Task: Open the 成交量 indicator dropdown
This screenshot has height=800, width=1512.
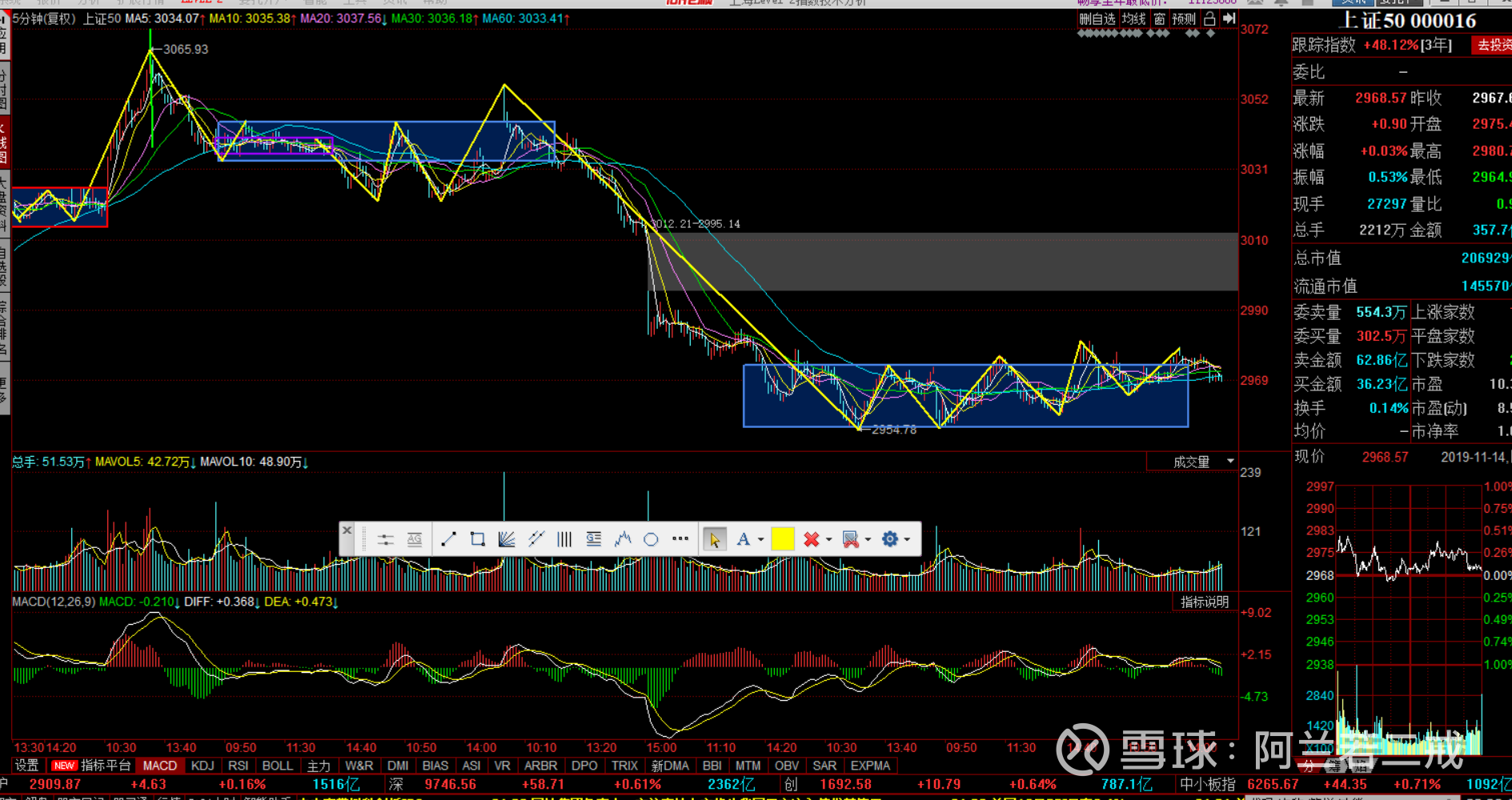Action: (1192, 462)
